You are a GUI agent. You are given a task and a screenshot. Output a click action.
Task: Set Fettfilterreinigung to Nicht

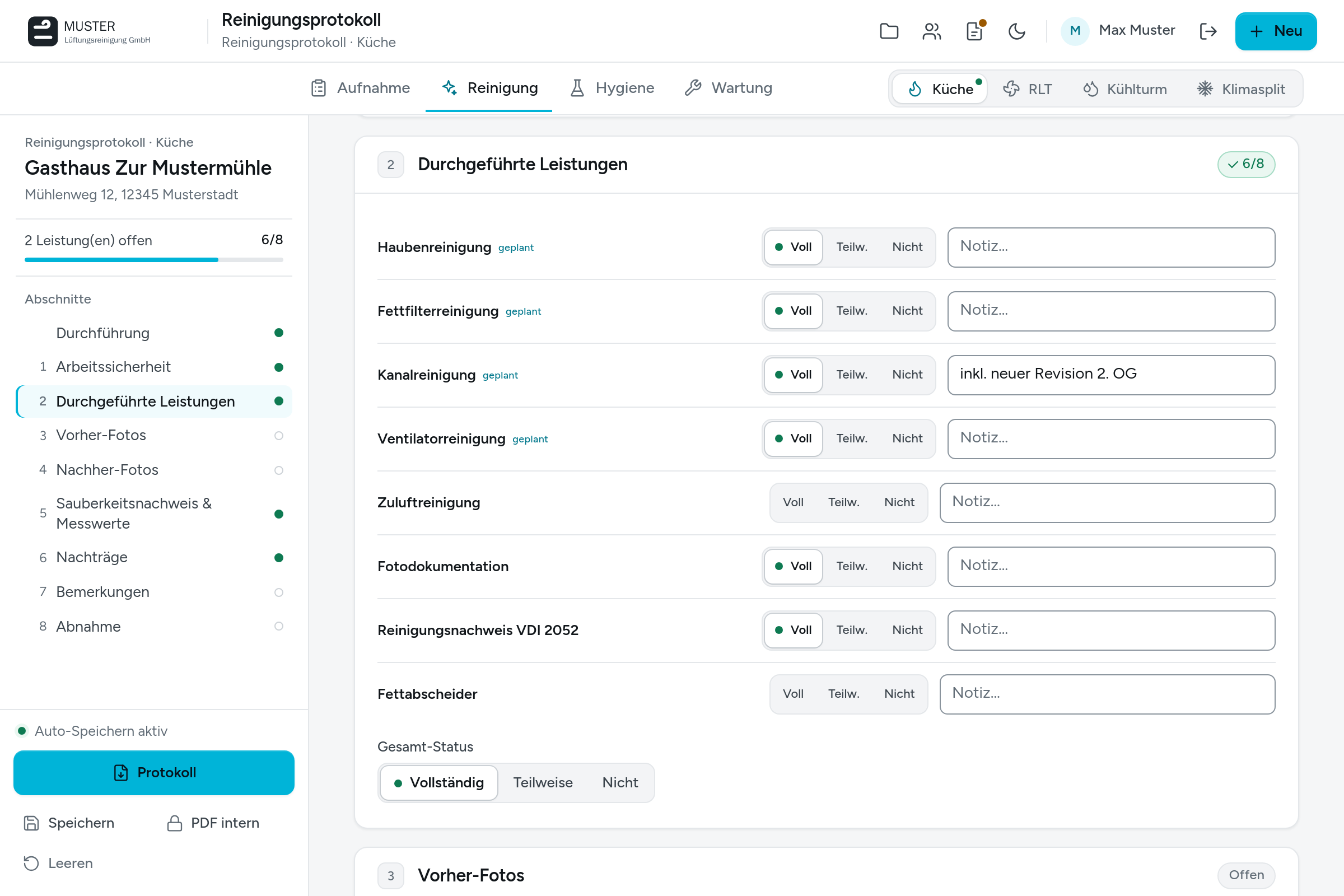[907, 311]
